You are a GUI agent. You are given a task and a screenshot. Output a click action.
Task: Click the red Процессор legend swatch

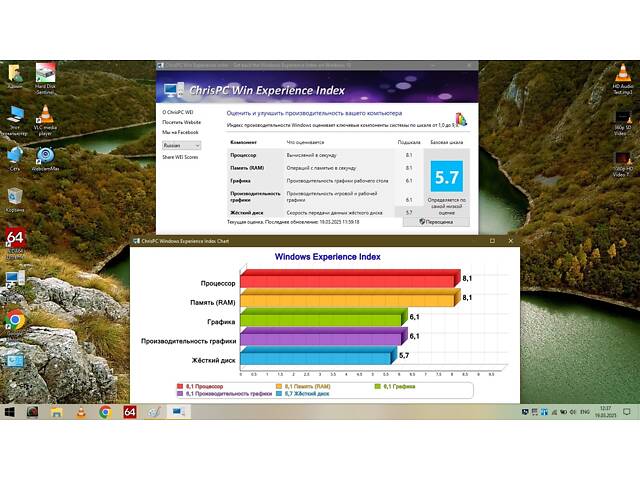pos(180,386)
